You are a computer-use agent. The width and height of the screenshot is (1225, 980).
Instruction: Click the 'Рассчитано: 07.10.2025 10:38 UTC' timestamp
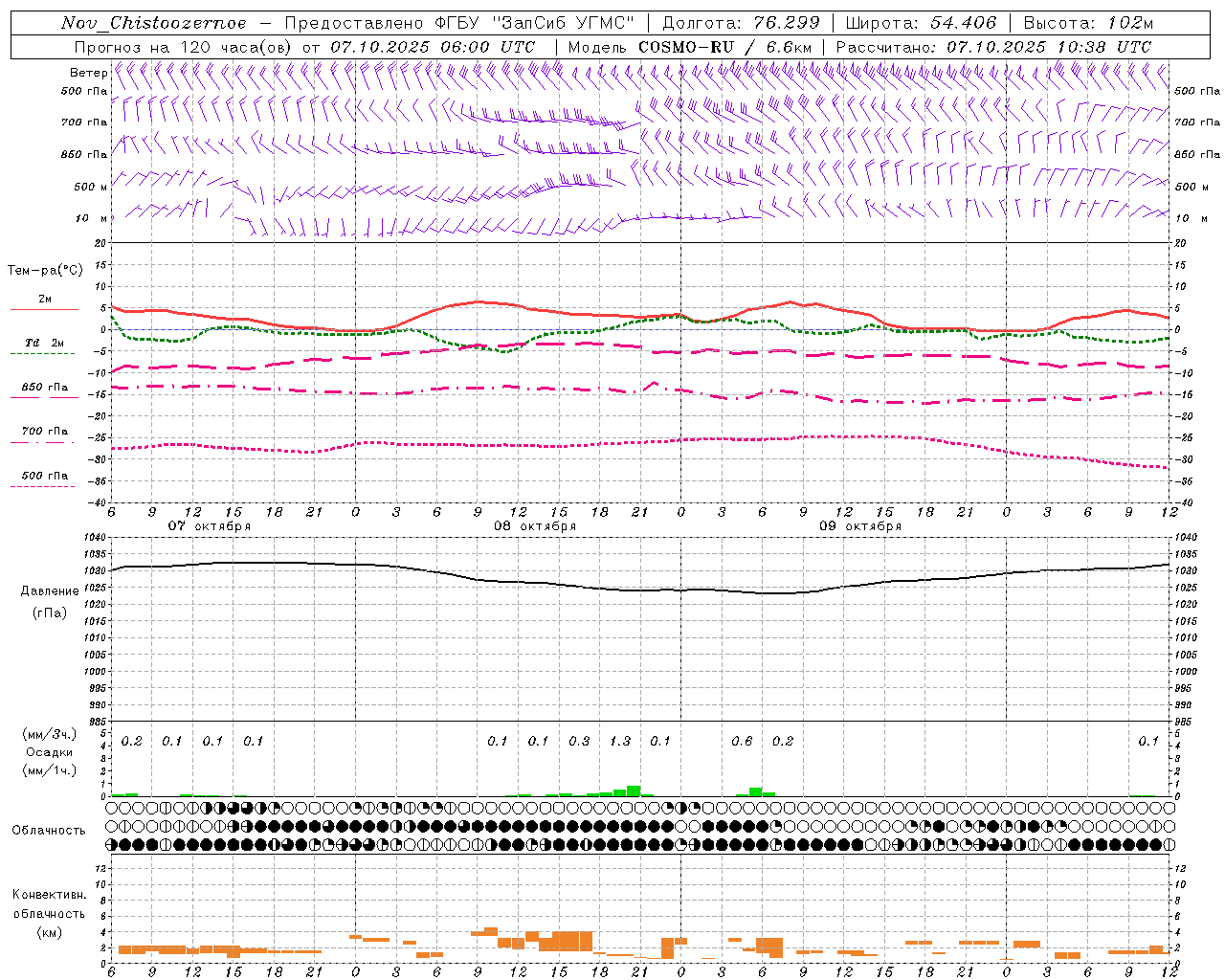[993, 47]
